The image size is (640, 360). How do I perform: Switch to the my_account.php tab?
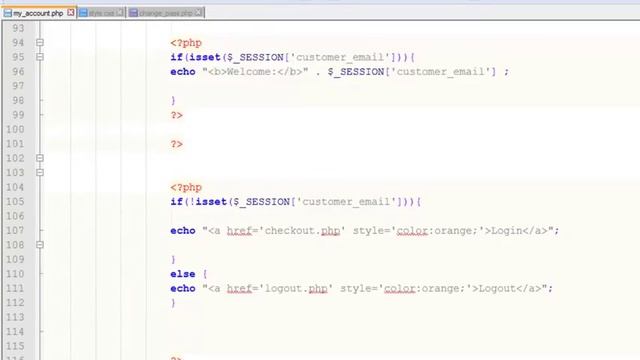(x=38, y=13)
